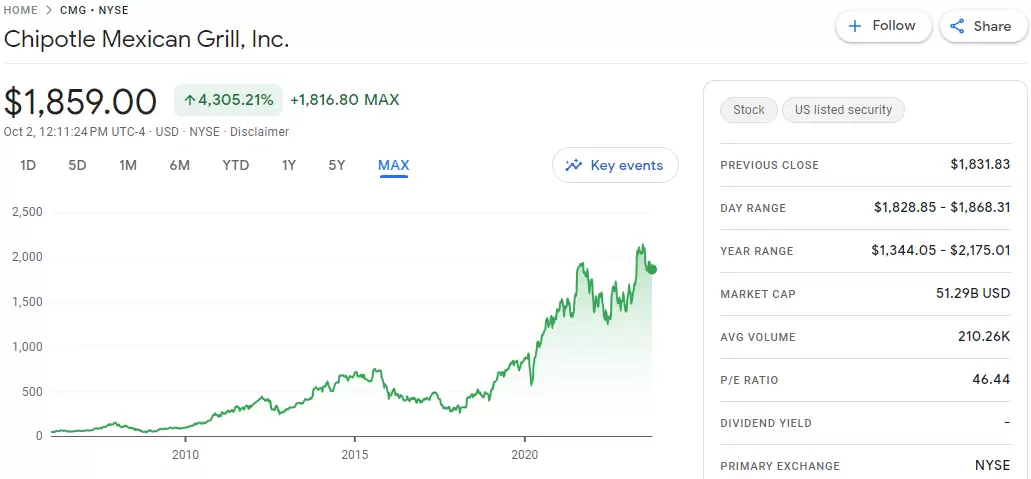Select the 1Y time range tab

tap(289, 166)
